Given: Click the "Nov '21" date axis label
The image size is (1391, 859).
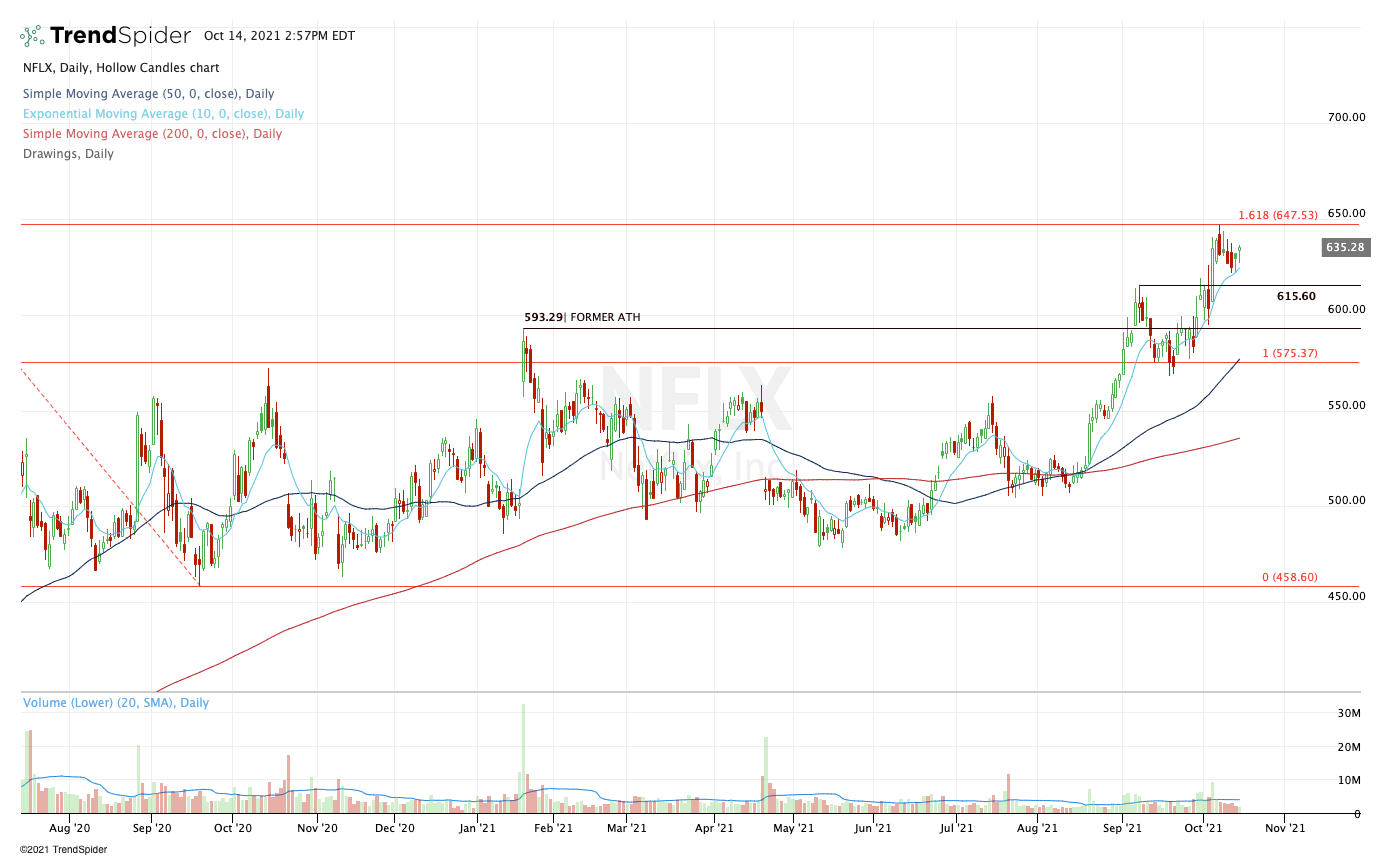Looking at the screenshot, I should [x=1285, y=828].
